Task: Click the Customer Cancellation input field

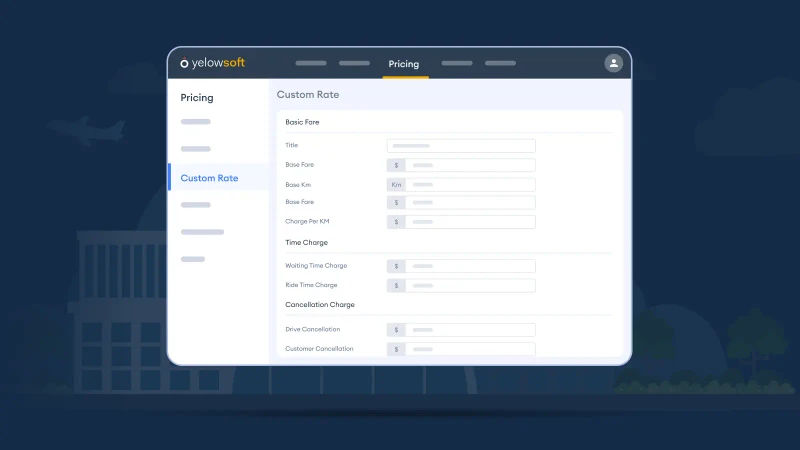Action: [469, 349]
